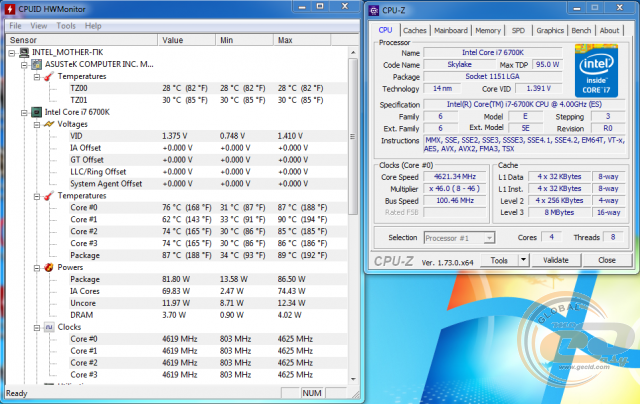Collapse the Voltages group
The height and width of the screenshot is (404, 640).
(37, 124)
